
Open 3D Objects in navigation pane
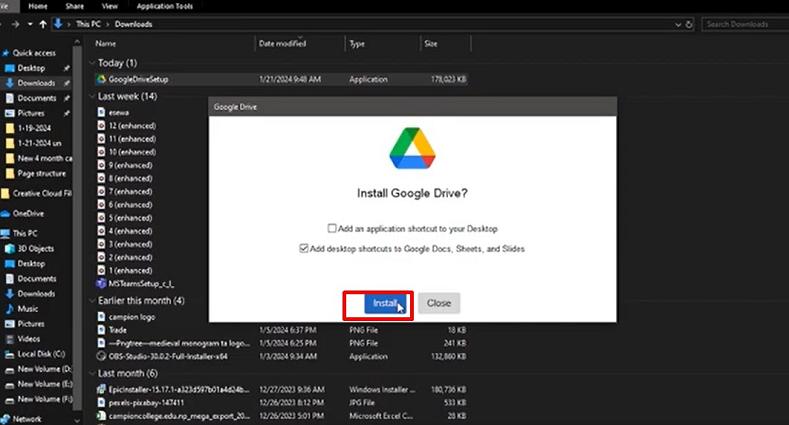click(x=35, y=248)
